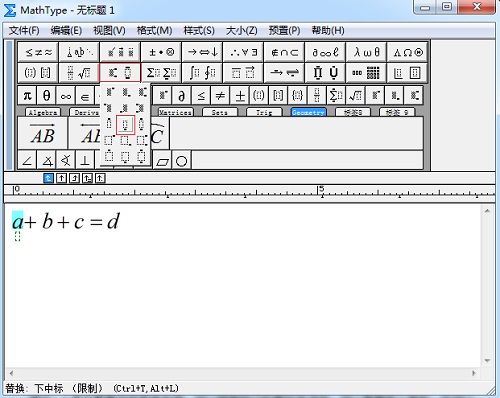500x398 pixels.
Task: Open the spaces and ellipses palette
Action: pyautogui.click(x=79, y=52)
